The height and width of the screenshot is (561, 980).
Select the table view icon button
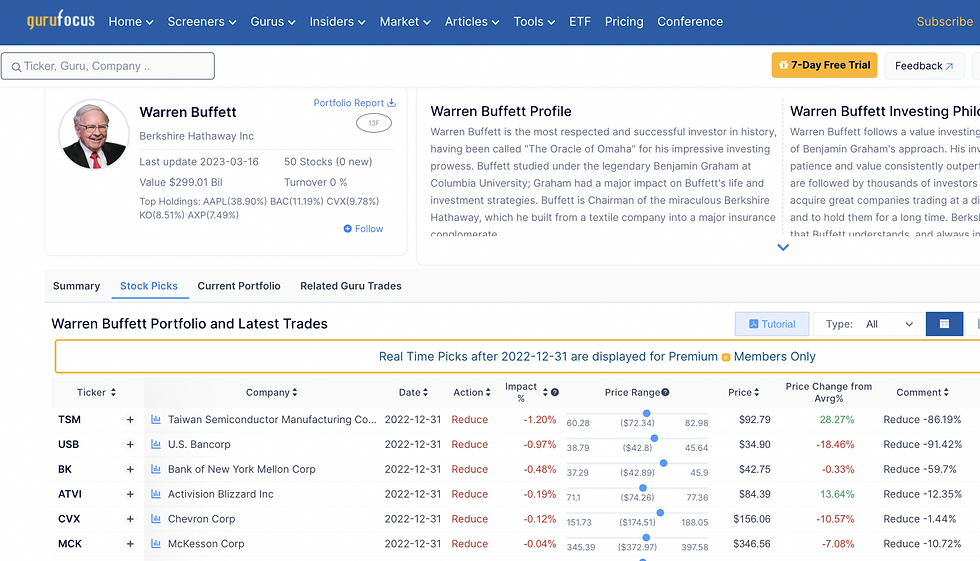[x=944, y=324]
